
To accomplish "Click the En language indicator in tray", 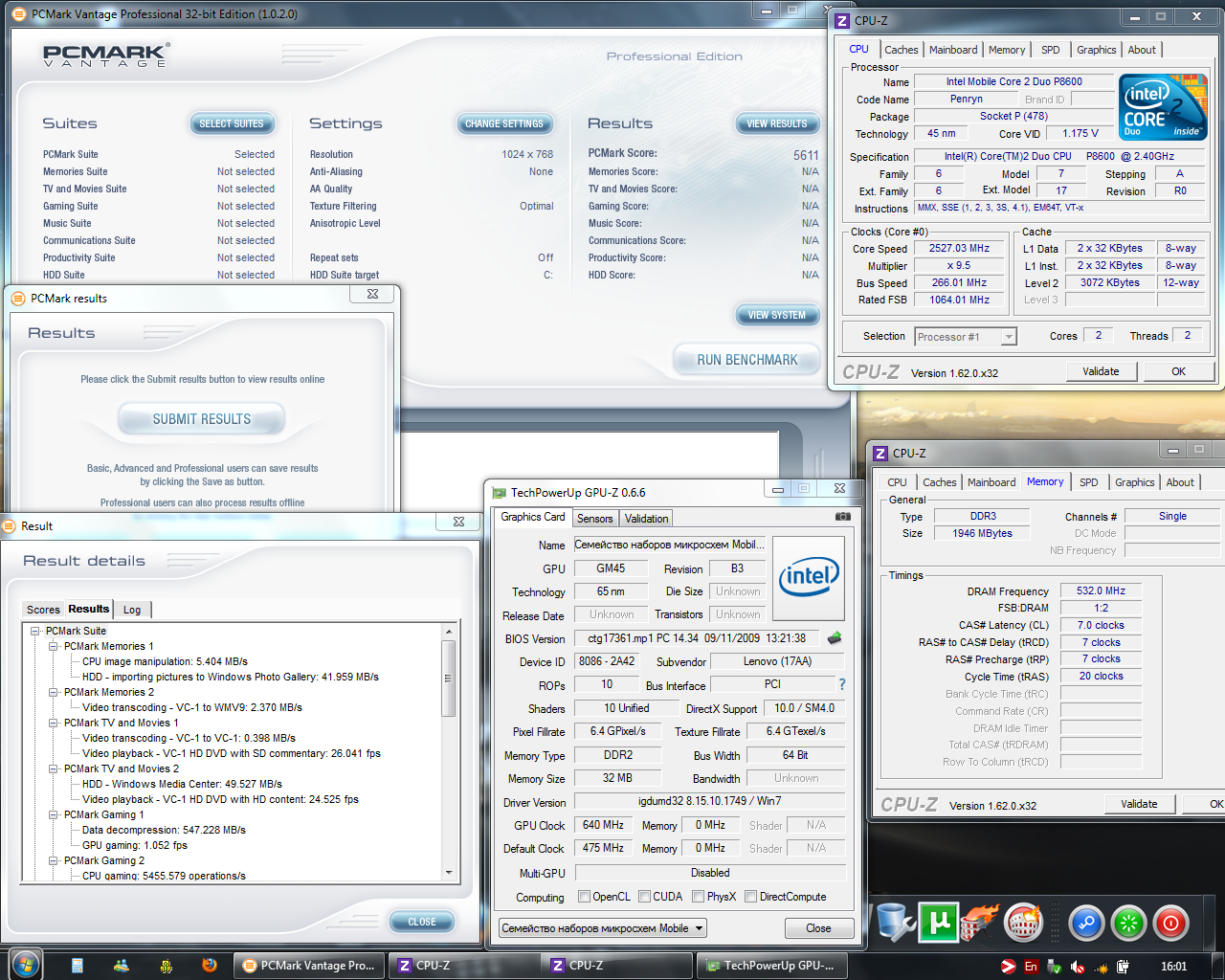I will point(1031,967).
